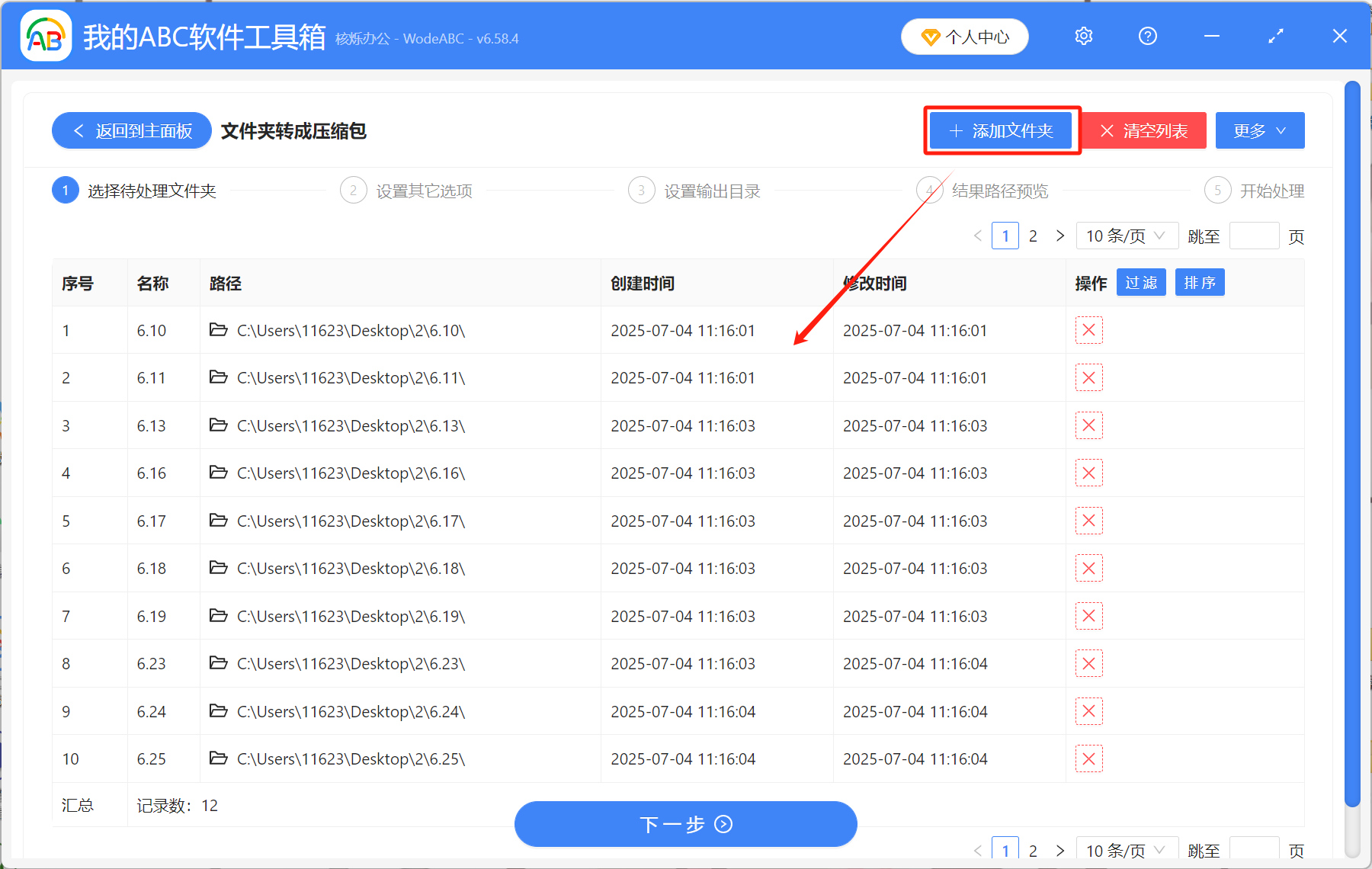Screen dimensions: 1372x869
Task: Click the next page arrow icon
Action: pos(1060,236)
